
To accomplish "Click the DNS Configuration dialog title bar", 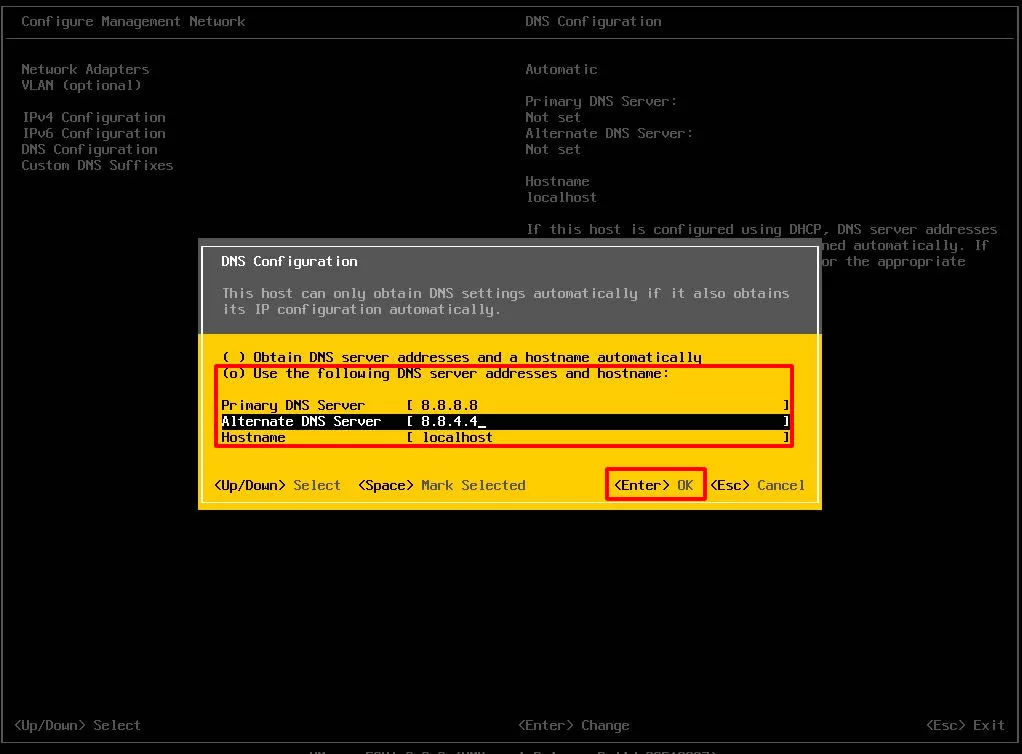I will [509, 261].
